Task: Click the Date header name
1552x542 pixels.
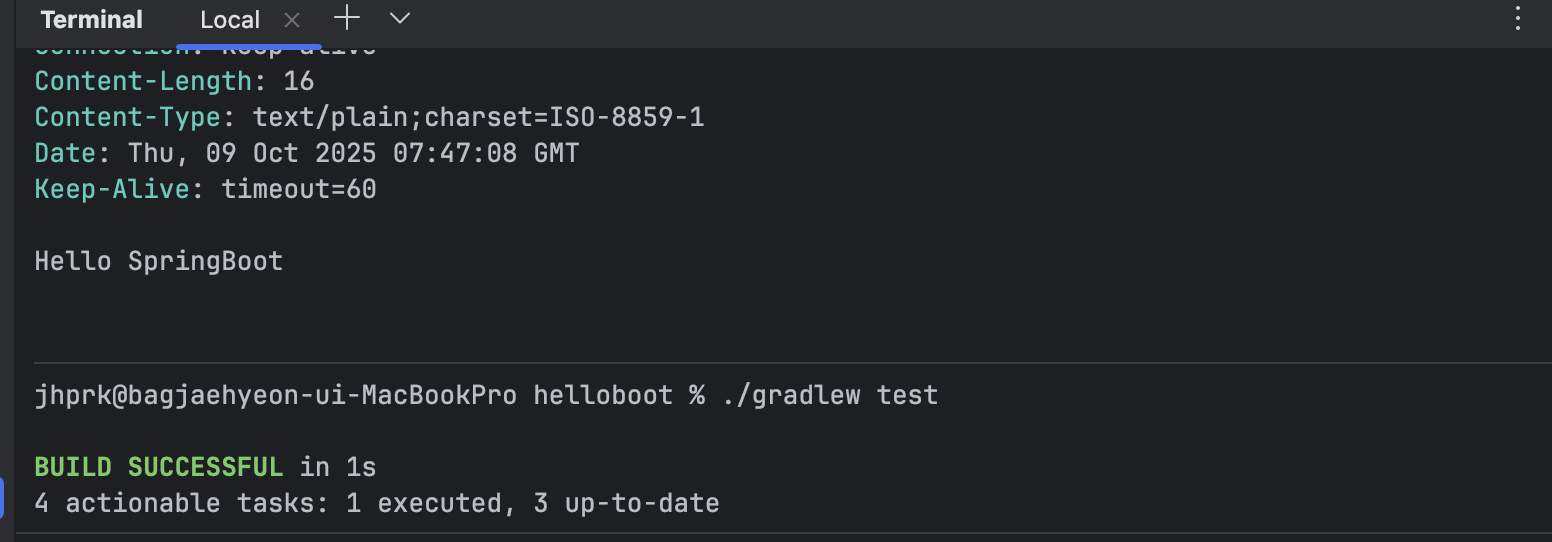Action: tap(66, 153)
